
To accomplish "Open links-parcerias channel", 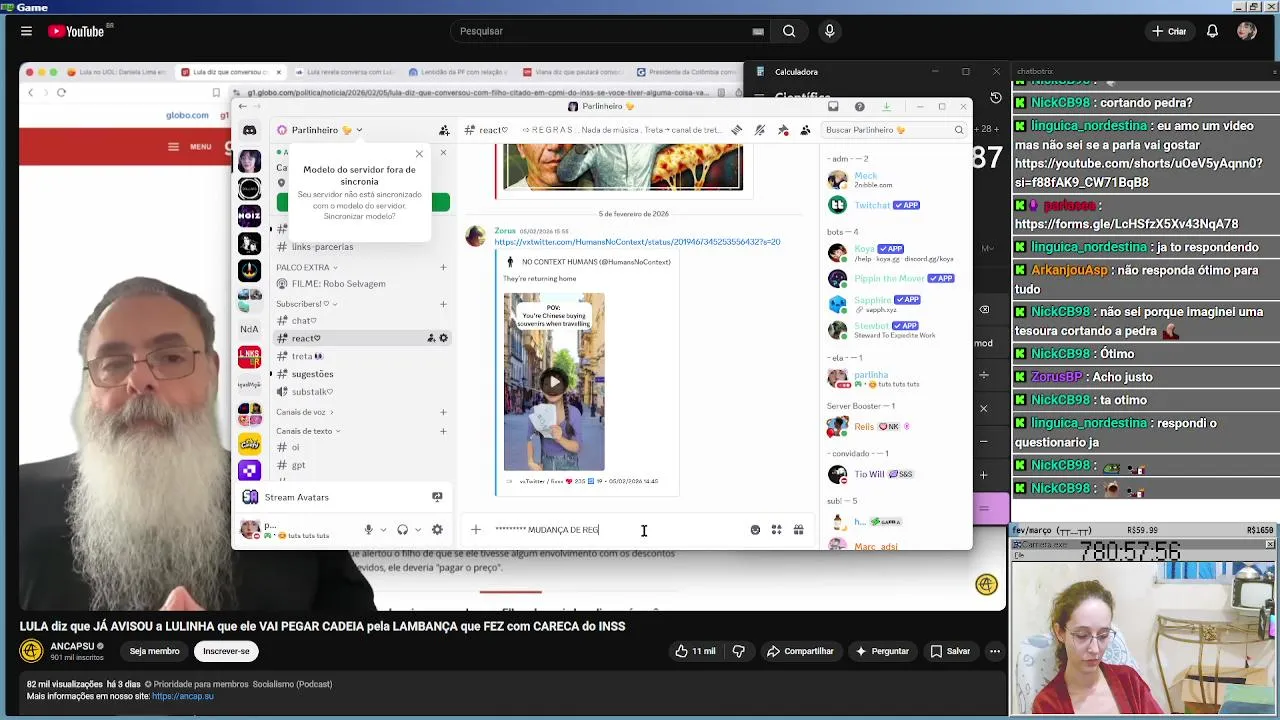I will coord(322,247).
